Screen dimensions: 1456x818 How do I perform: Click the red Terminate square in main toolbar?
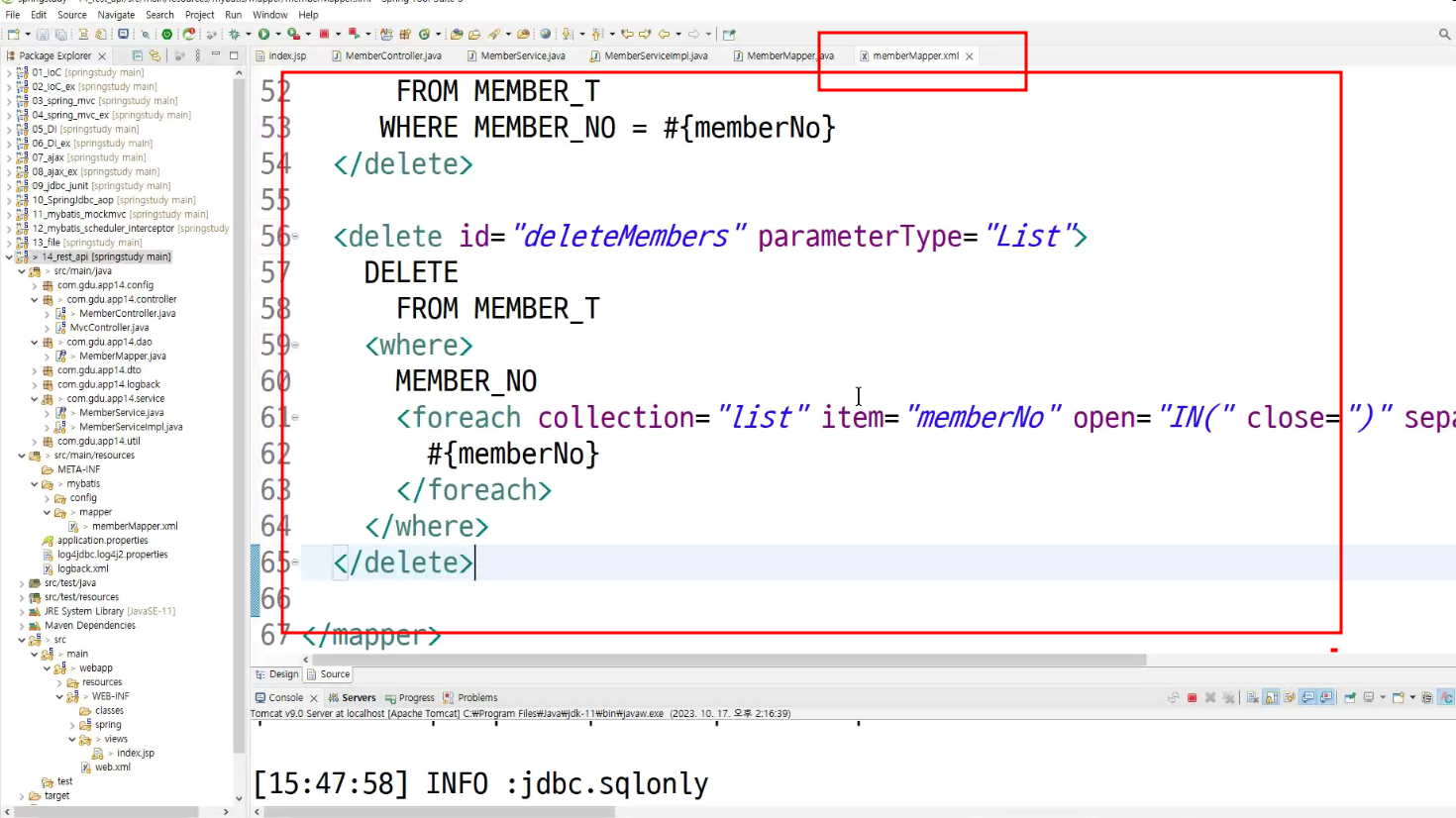pyautogui.click(x=324, y=34)
